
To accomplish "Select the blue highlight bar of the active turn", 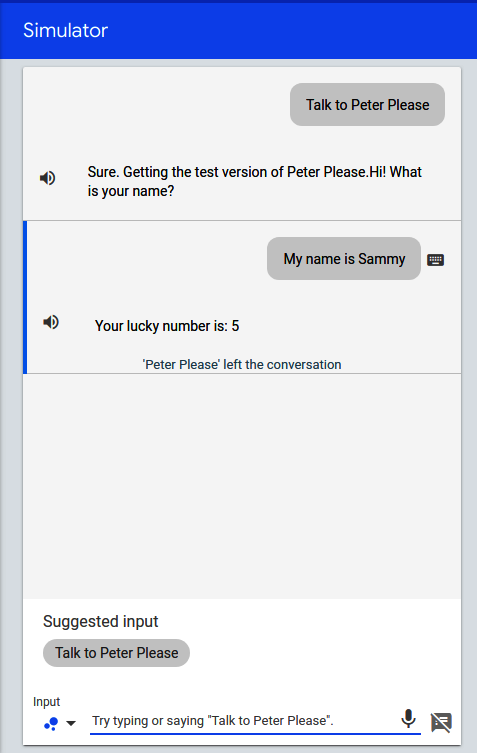I will pyautogui.click(x=25, y=297).
